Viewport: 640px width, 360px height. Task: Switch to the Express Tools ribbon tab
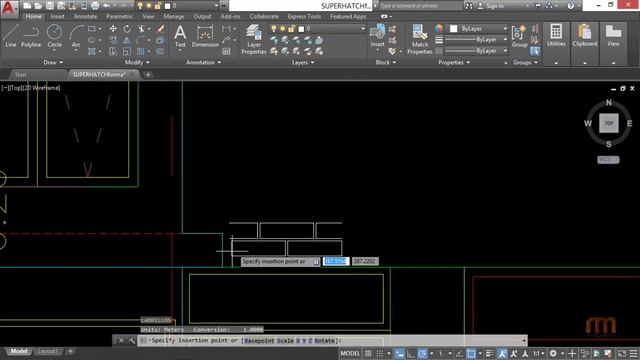[304, 16]
